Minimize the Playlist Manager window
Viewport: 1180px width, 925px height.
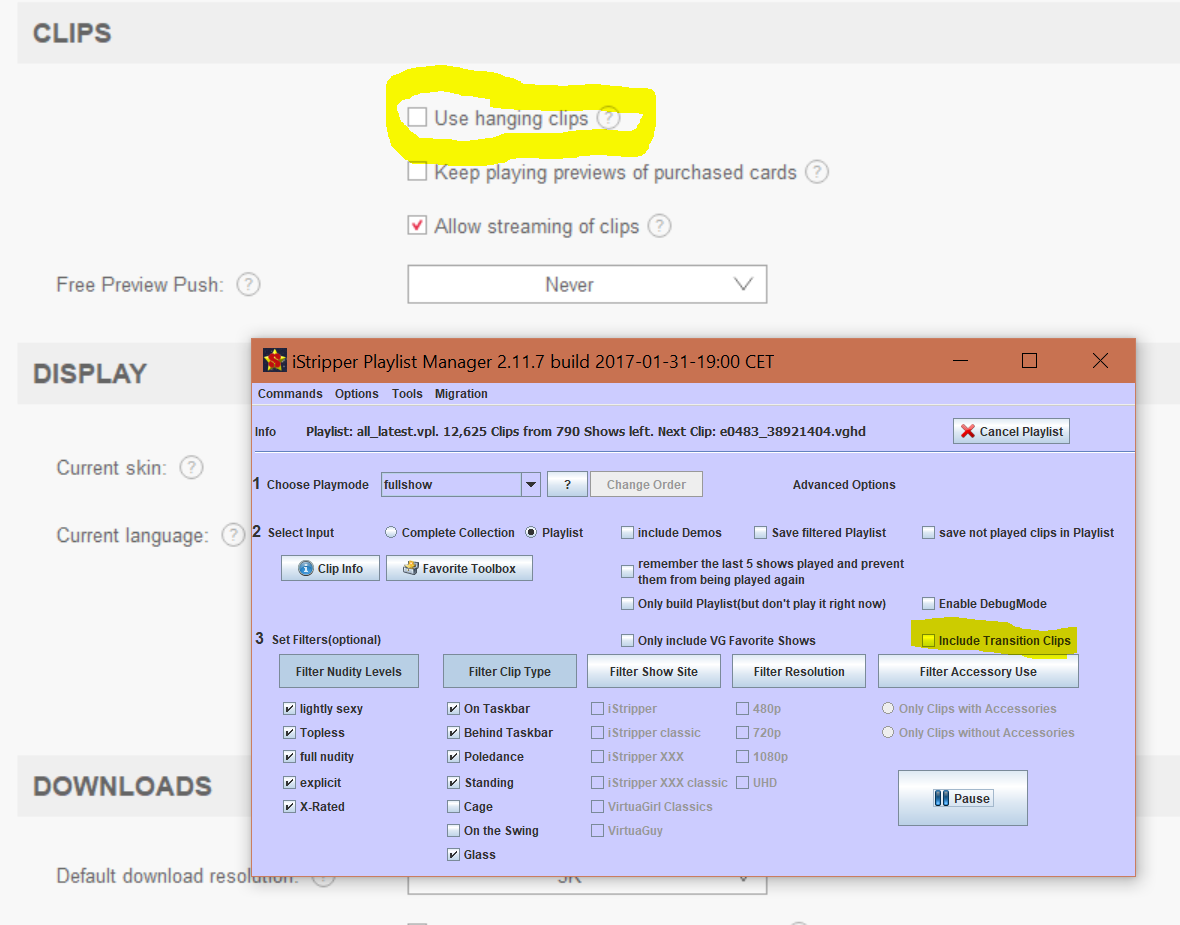click(x=960, y=361)
